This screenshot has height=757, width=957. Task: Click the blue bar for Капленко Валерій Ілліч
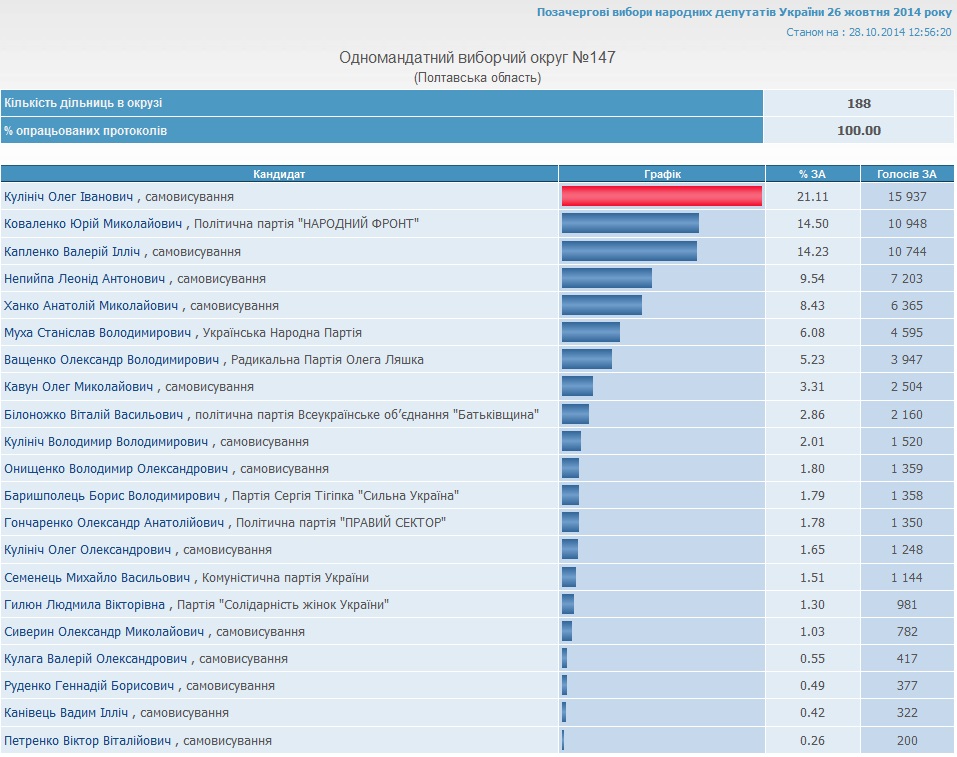(629, 251)
